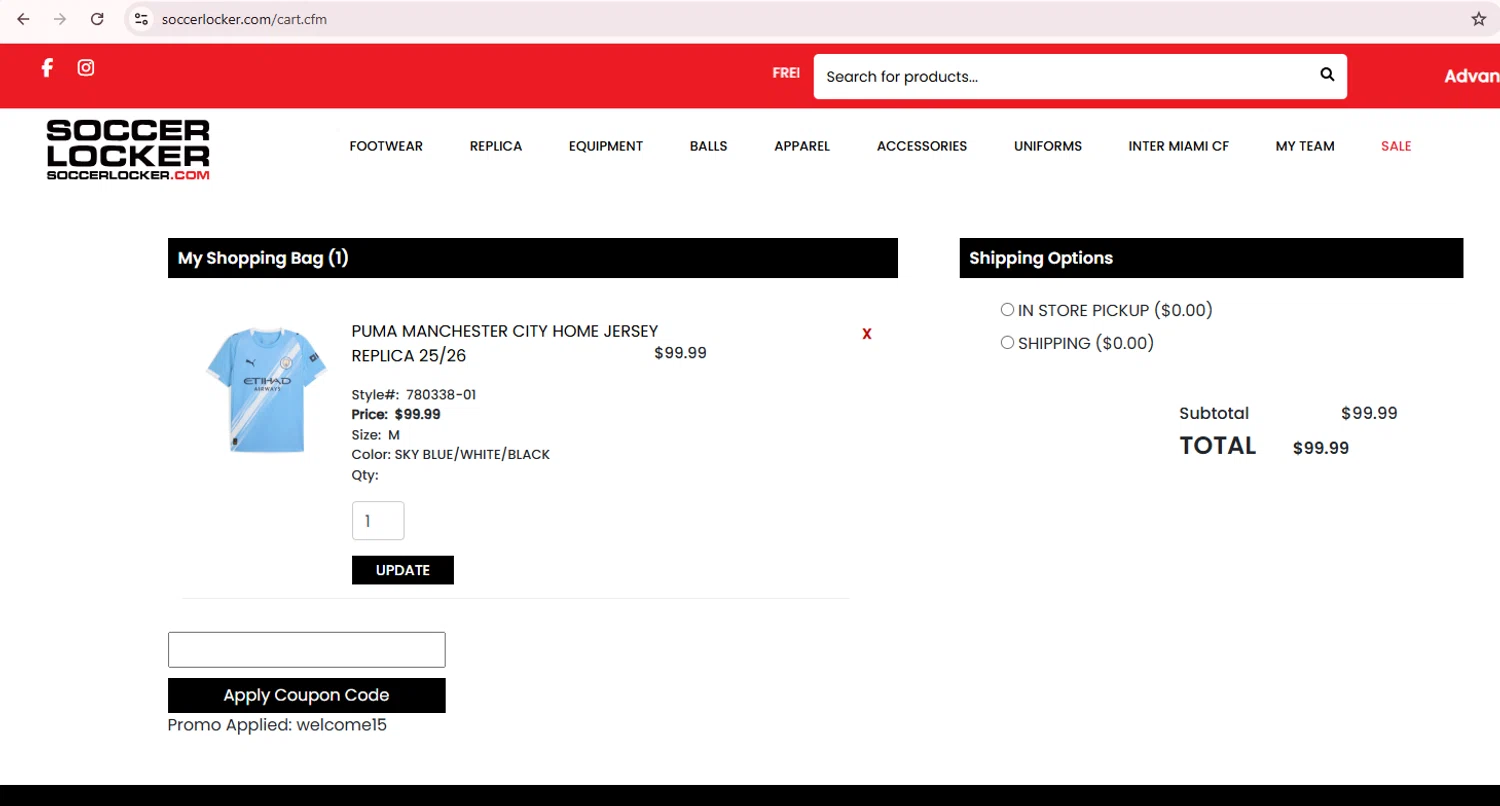
Task: Open the Equipment menu
Action: click(606, 146)
